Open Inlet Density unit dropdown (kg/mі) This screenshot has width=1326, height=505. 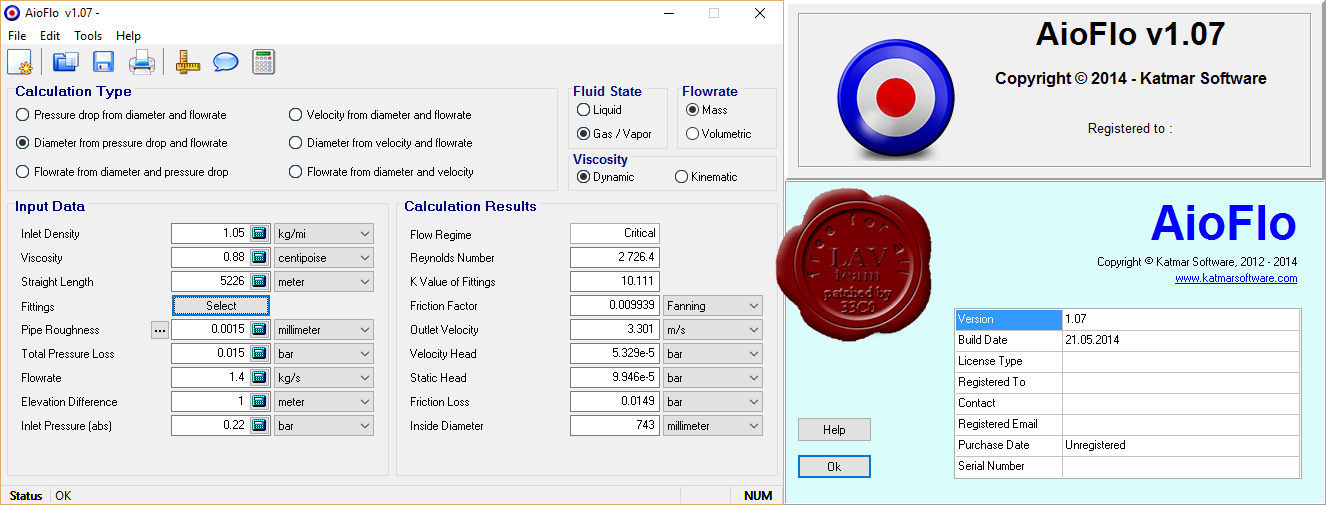click(x=324, y=233)
